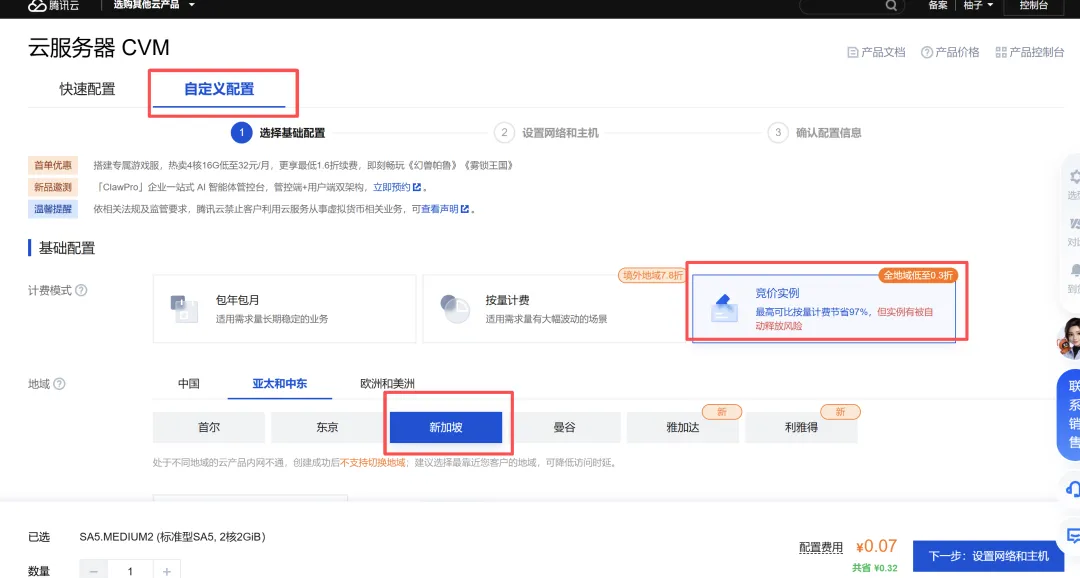Select 包年包月 billing mode
1080x578 pixels.
[284, 309]
